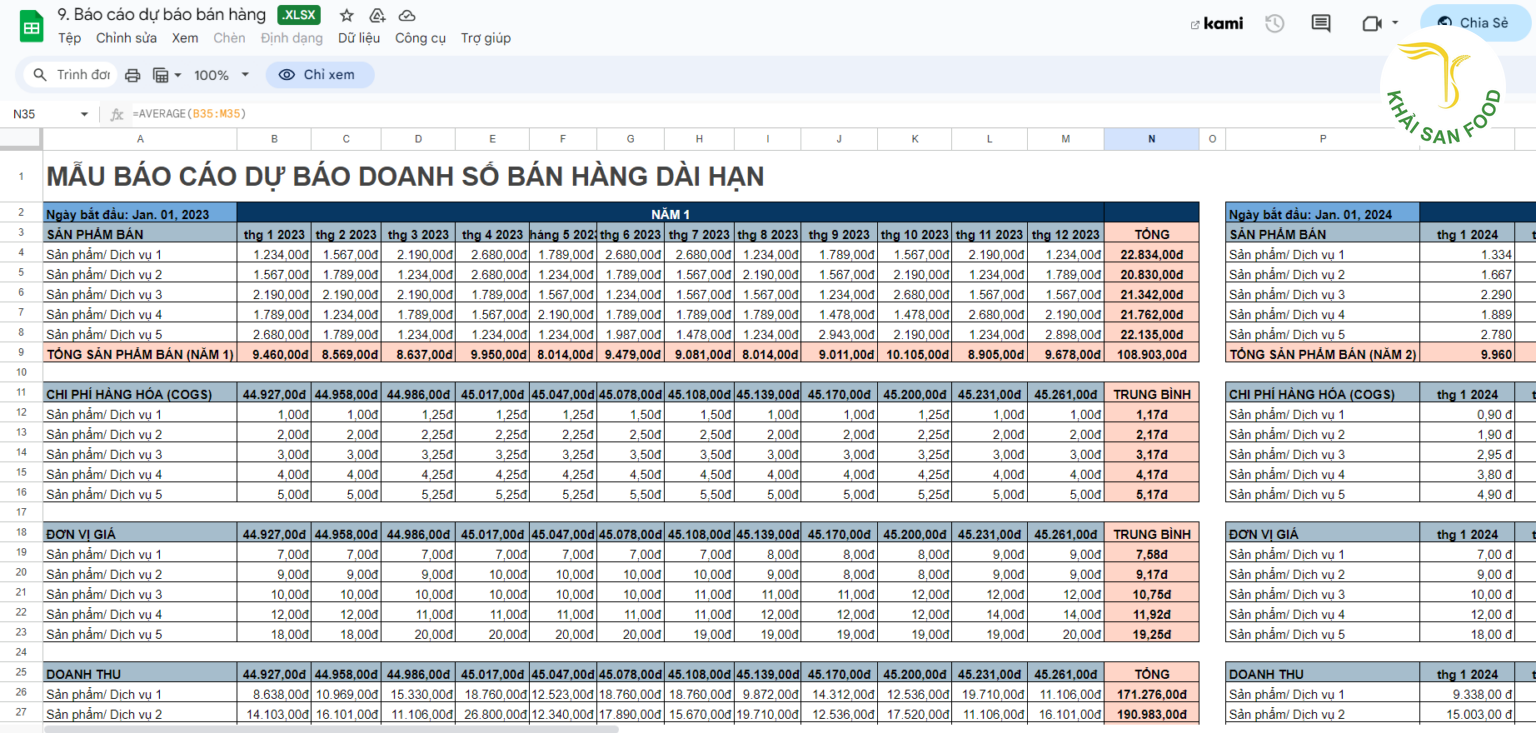The width and height of the screenshot is (1536, 733).
Task: Click the TỔNG SẢN PHẨM BÁN (NĂM 2) cell
Action: tap(1322, 354)
